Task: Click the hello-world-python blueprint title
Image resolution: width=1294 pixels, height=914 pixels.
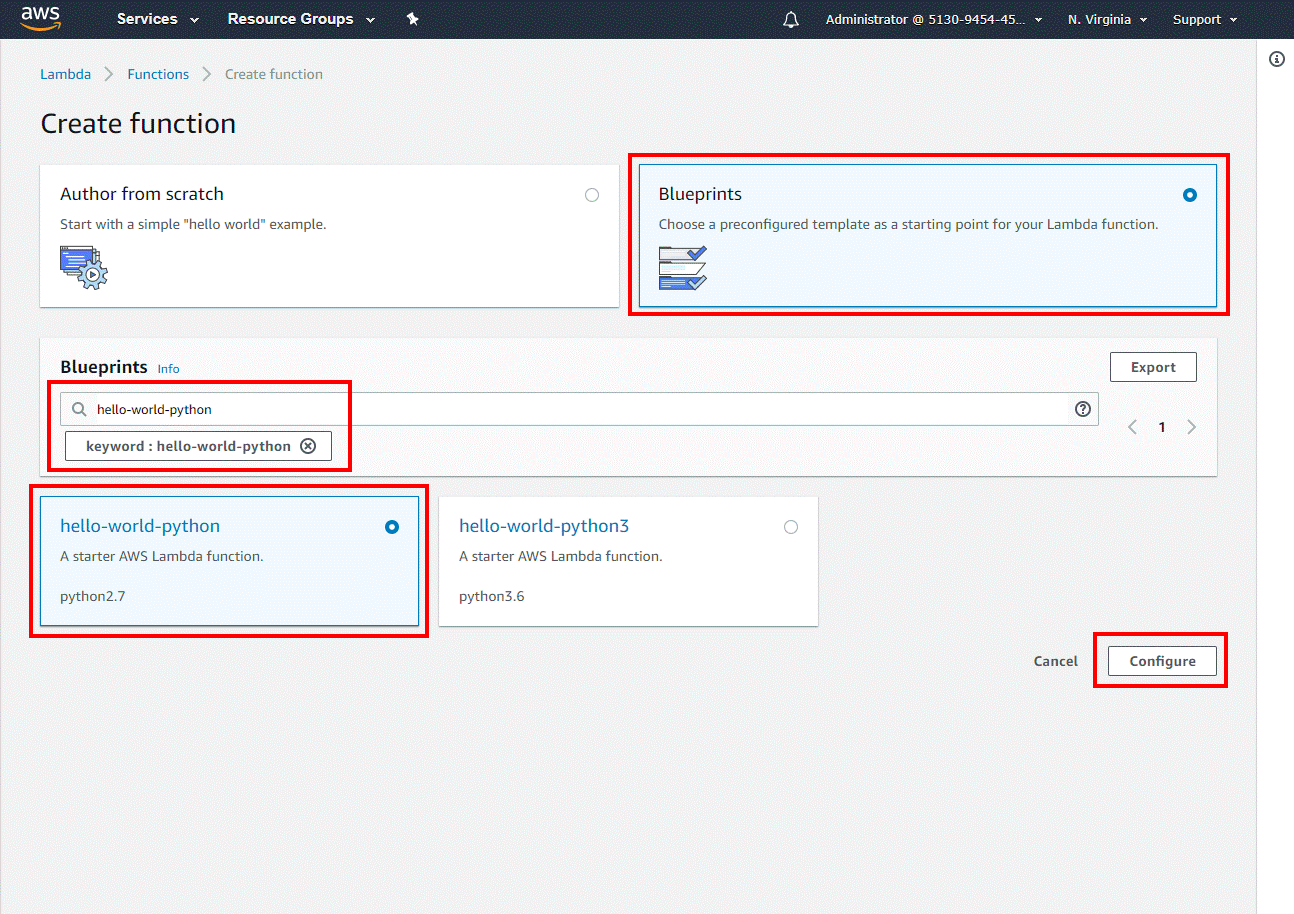Action: (x=140, y=526)
